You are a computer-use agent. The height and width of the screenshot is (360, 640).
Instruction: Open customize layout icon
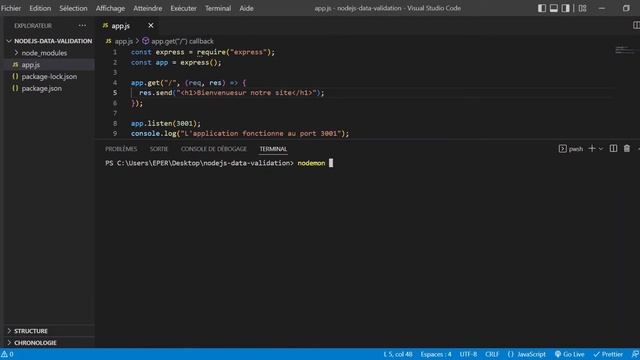click(x=582, y=8)
